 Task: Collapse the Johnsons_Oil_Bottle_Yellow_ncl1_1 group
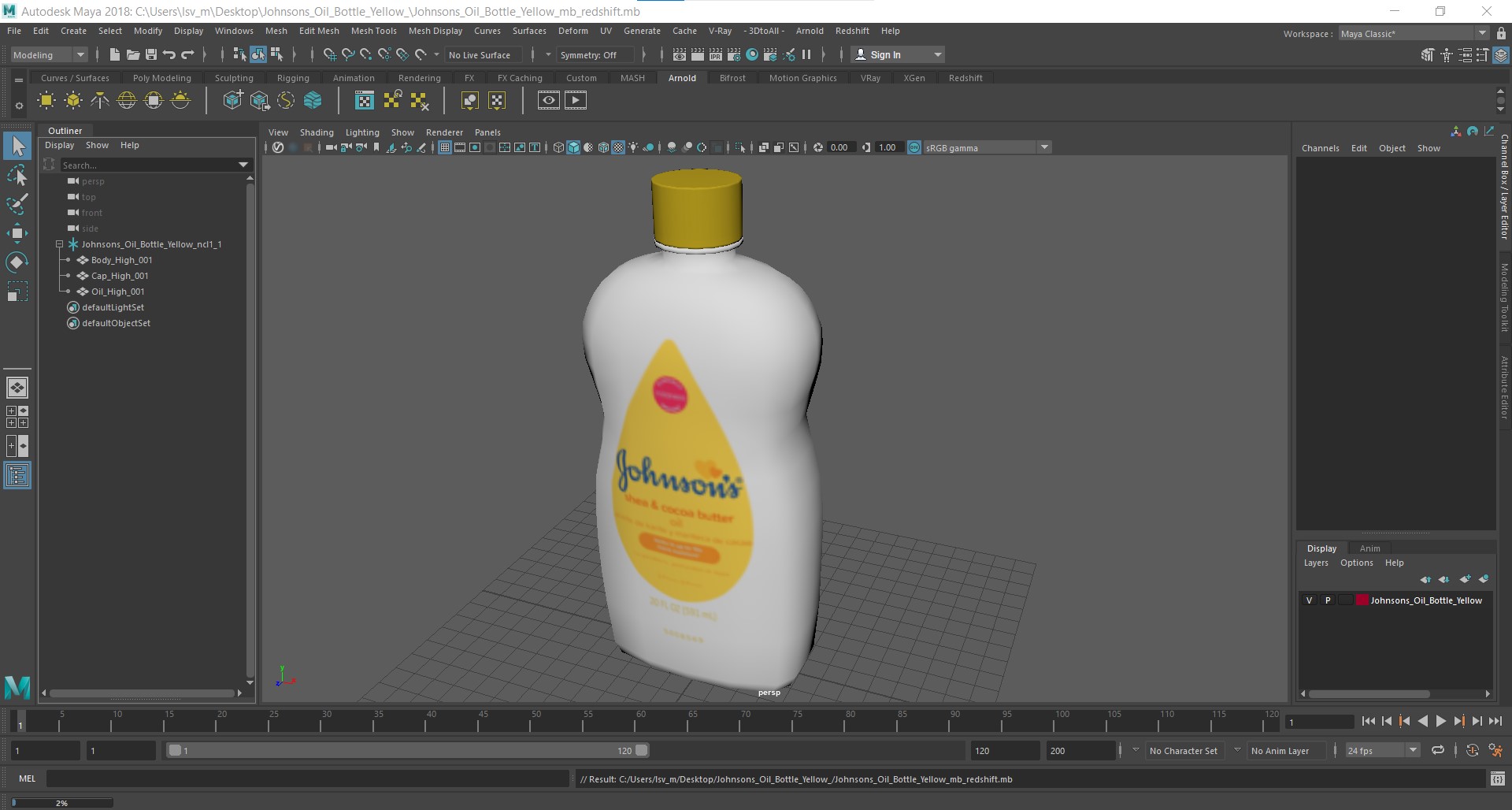pyautogui.click(x=59, y=244)
